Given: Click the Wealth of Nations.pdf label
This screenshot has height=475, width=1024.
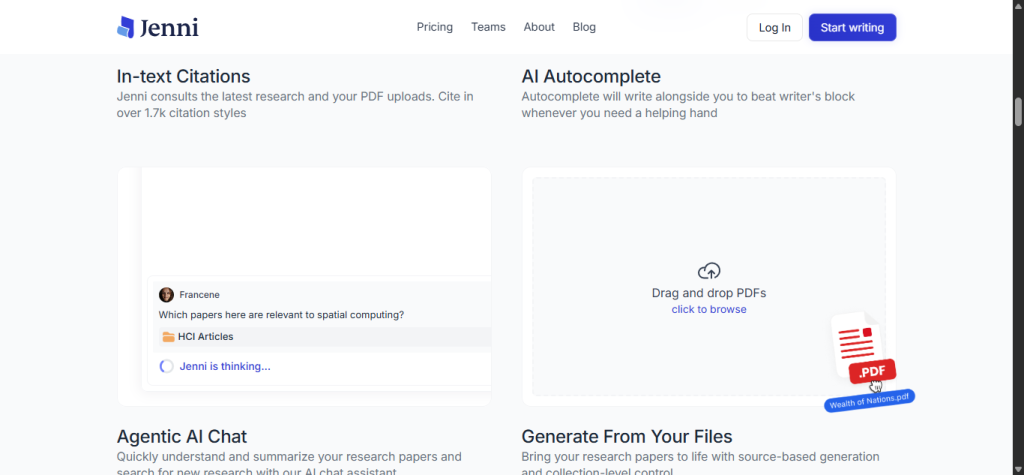Looking at the screenshot, I should [x=869, y=400].
